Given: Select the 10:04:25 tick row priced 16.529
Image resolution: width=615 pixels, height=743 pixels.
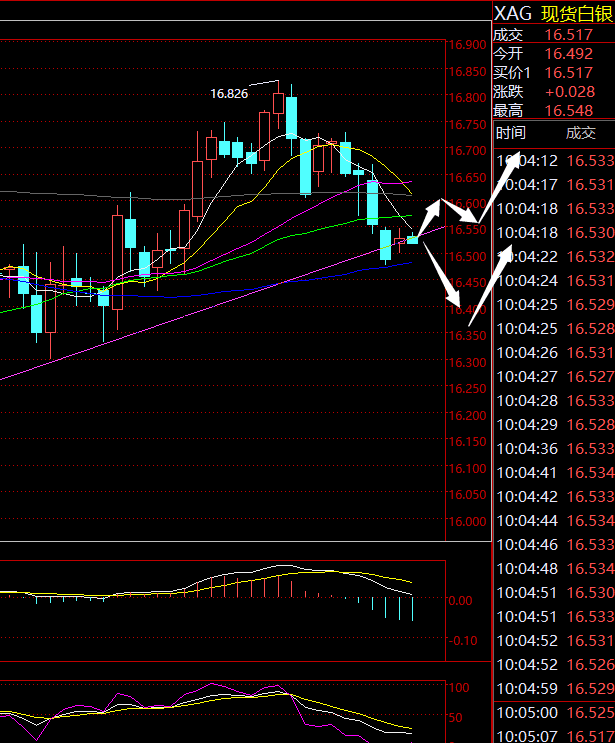Looking at the screenshot, I should pos(554,305).
